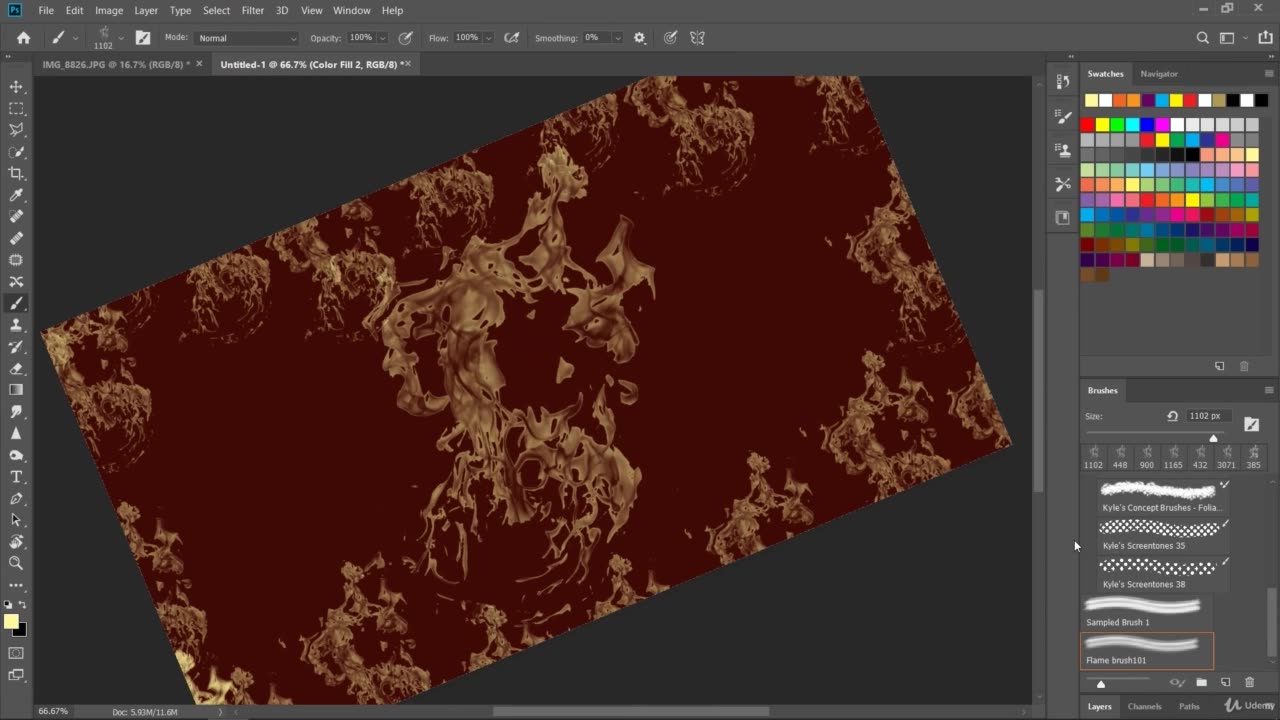
Task: Open Swatches panel flyout menu
Action: (x=1269, y=74)
